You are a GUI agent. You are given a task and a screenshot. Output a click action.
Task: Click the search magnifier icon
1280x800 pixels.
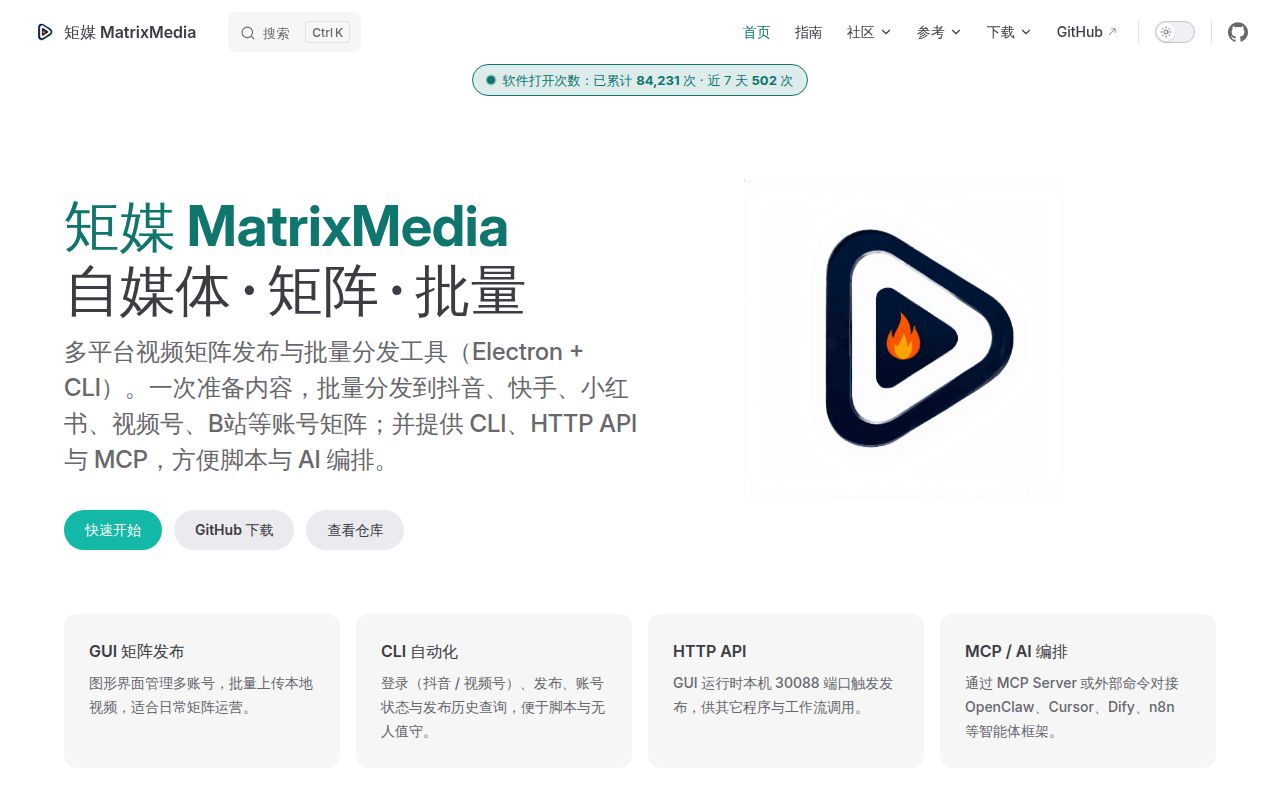click(248, 33)
